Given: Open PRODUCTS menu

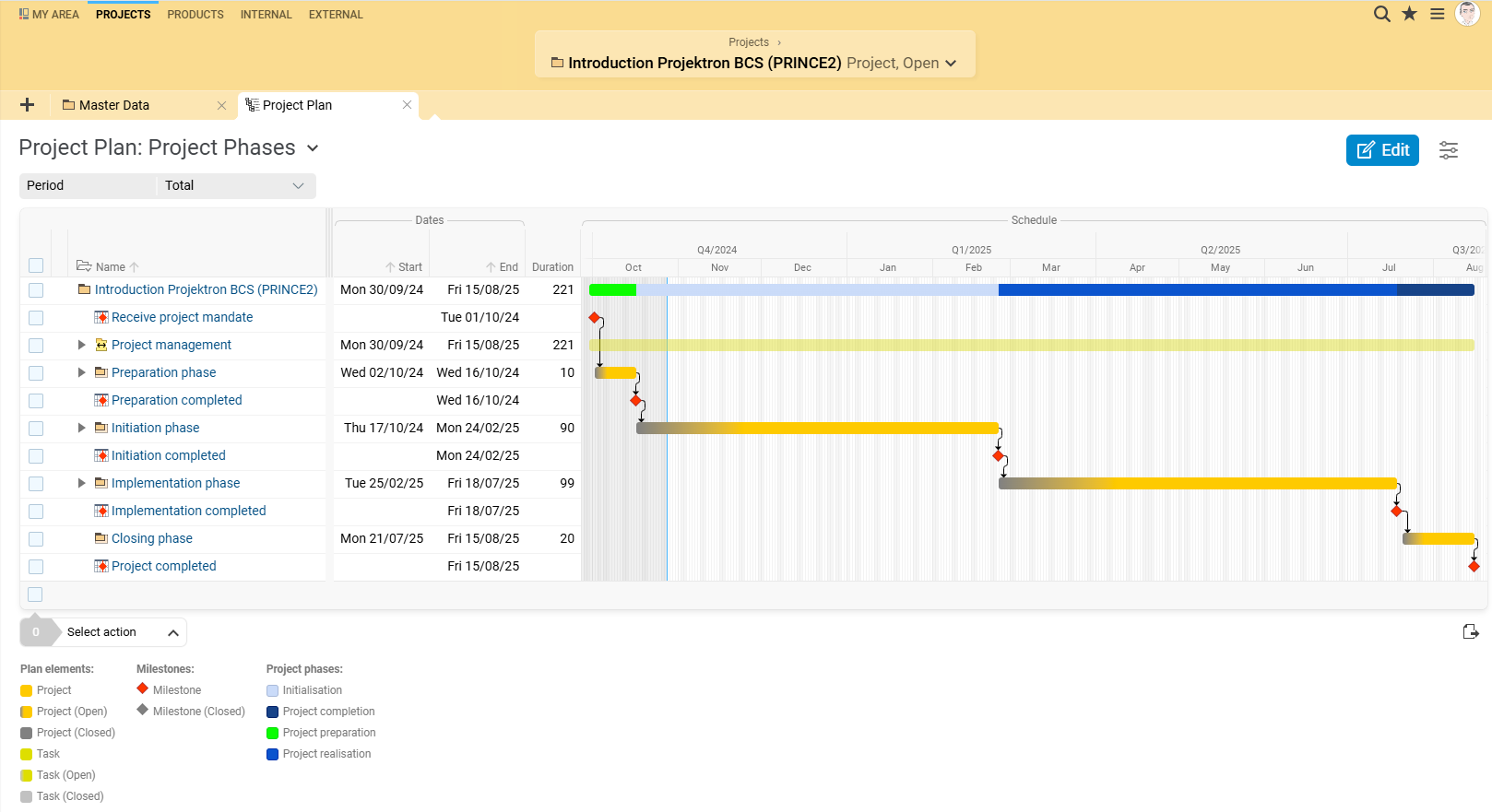Looking at the screenshot, I should pos(195,14).
